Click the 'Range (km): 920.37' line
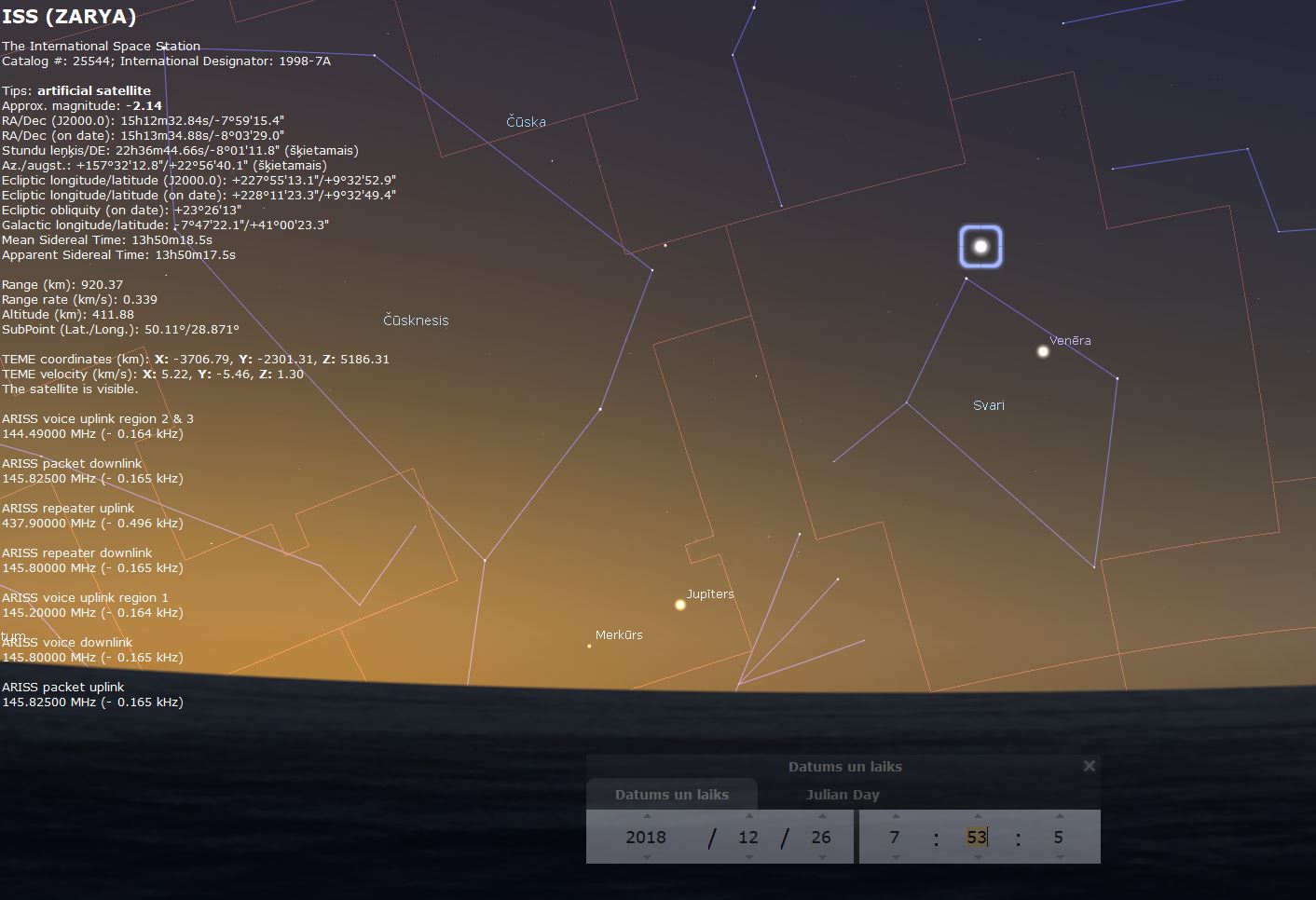 [x=62, y=284]
